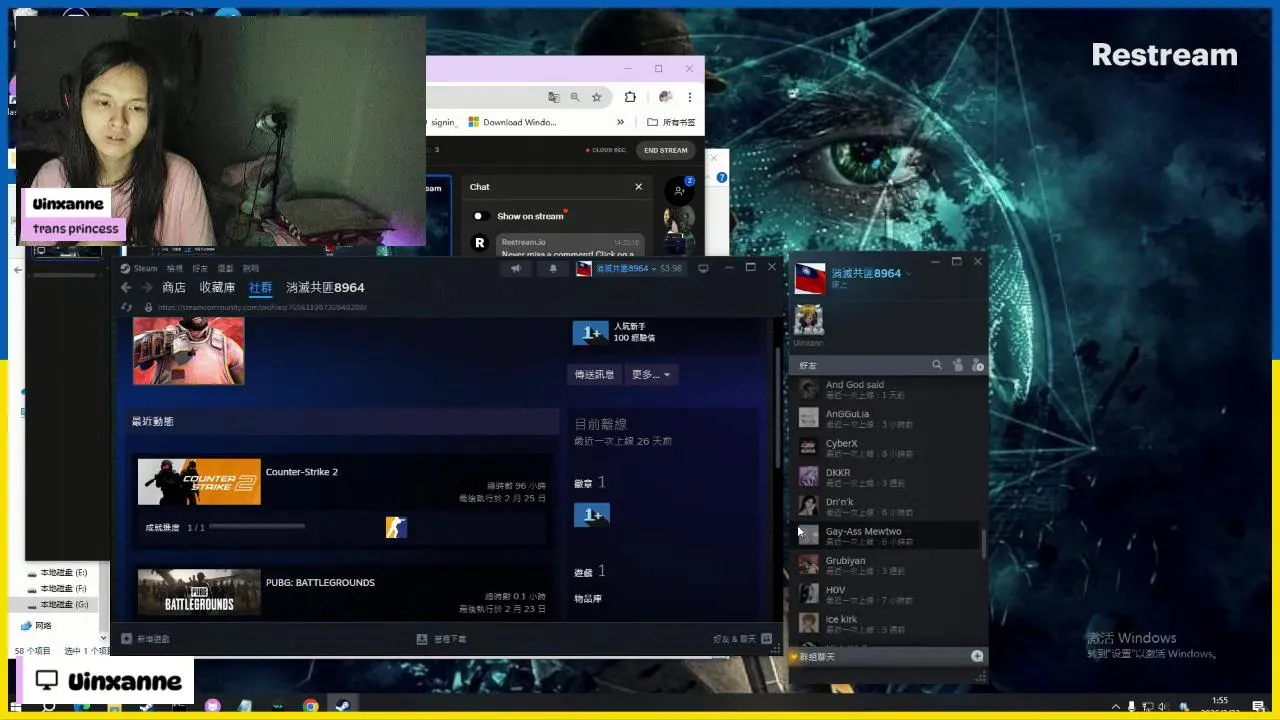1280x720 pixels.
Task: Select friend 'Grubiyan'
Action: tap(886, 565)
